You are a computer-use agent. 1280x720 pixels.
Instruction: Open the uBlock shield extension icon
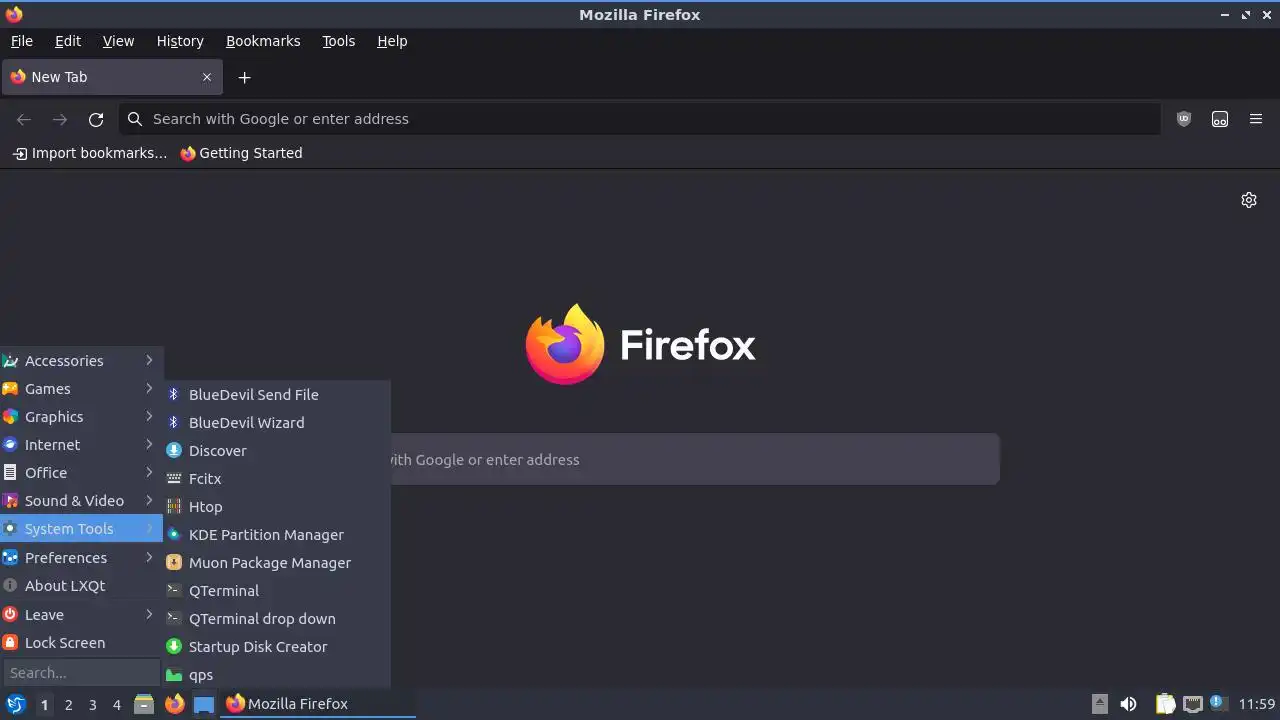pos(1184,119)
